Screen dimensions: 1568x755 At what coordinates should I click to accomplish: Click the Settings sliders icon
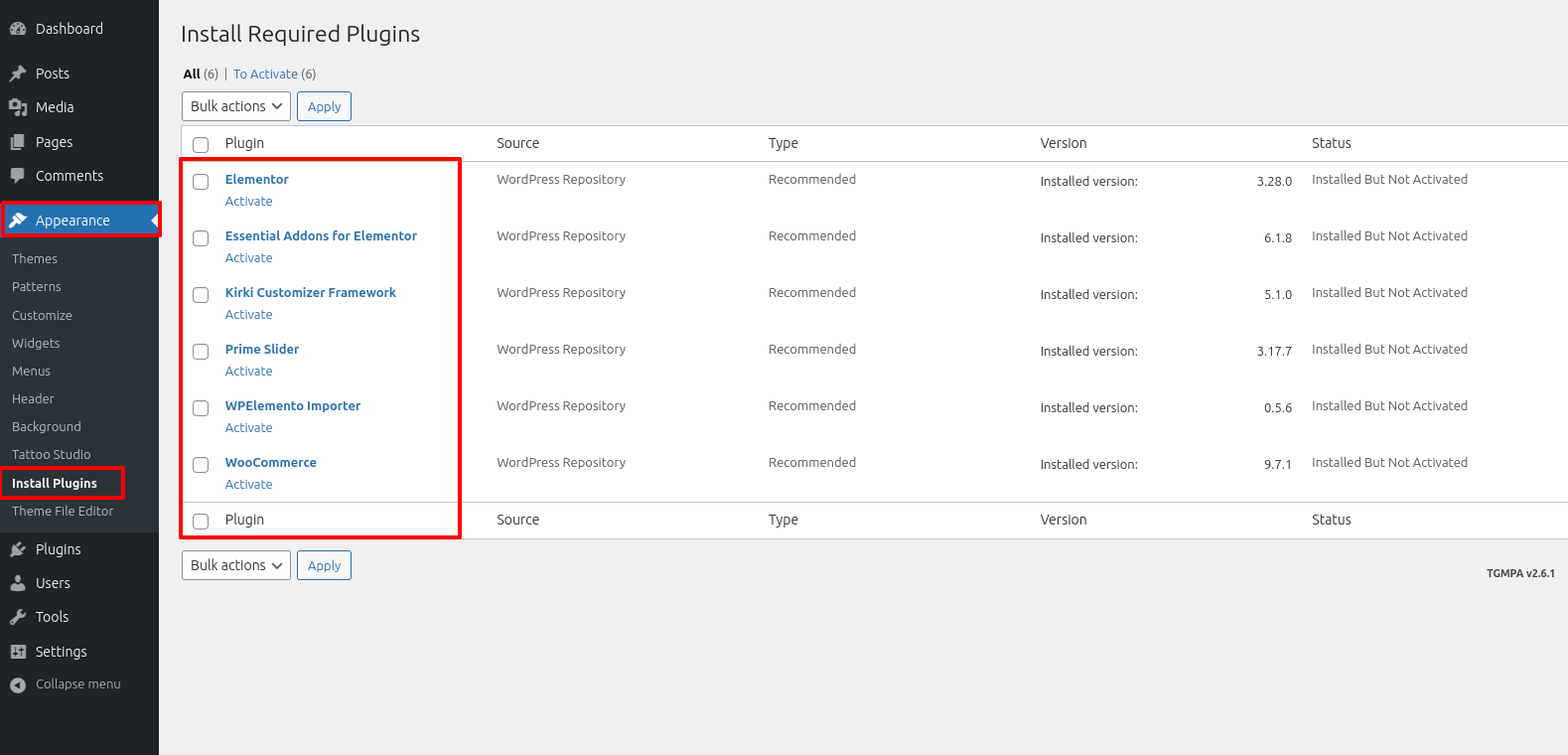click(x=18, y=652)
